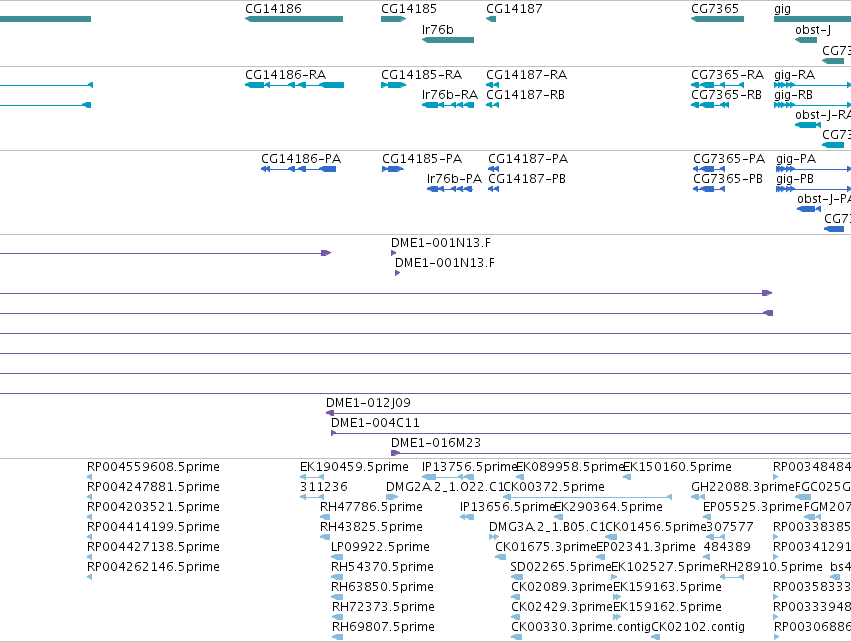Select the CG14187-RA transcript label
Screen dimensions: 851x642
pyautogui.click(x=526, y=75)
